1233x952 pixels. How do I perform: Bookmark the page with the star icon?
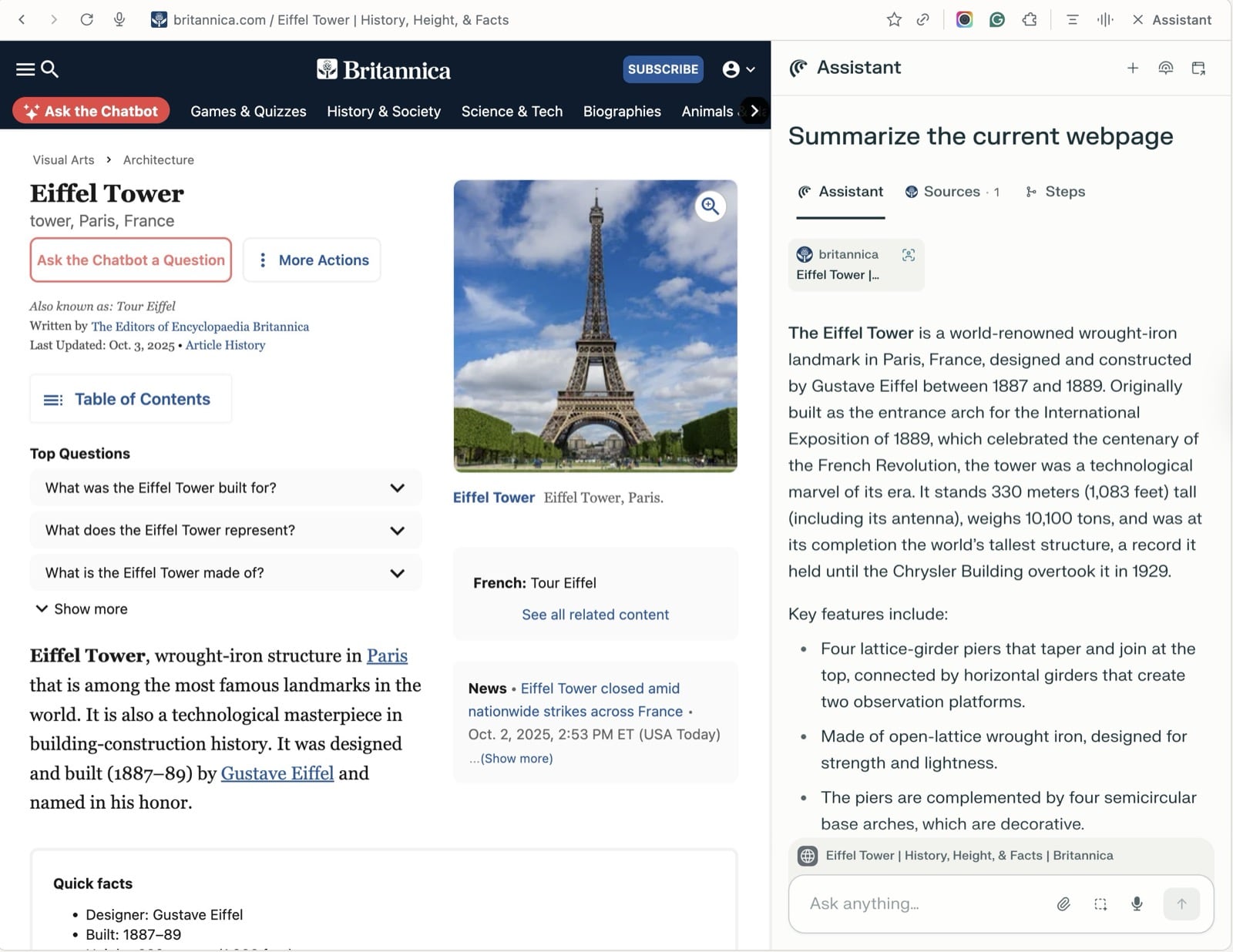tap(894, 20)
